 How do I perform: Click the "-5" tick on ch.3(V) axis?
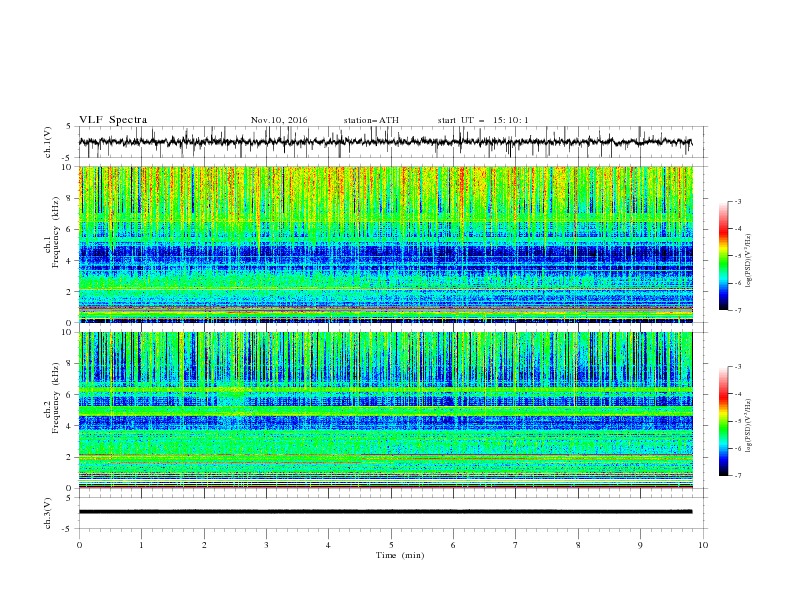(67, 529)
